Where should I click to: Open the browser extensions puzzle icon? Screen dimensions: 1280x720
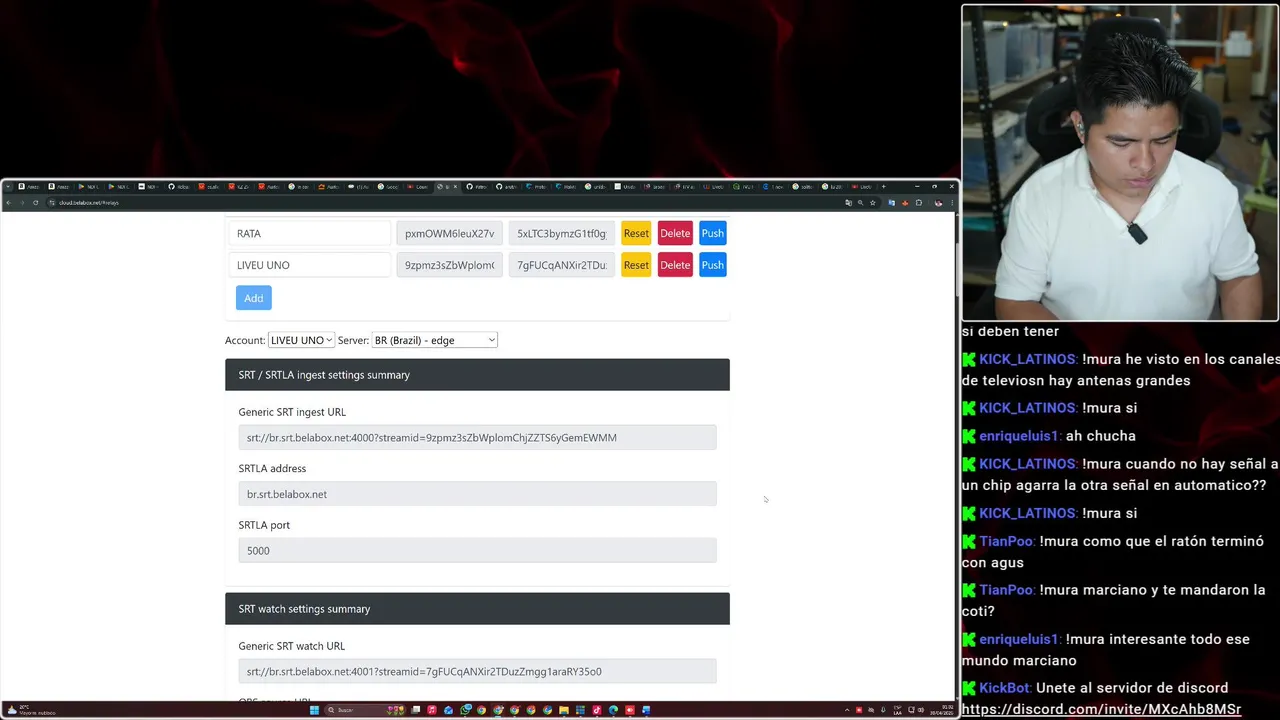[919, 203]
